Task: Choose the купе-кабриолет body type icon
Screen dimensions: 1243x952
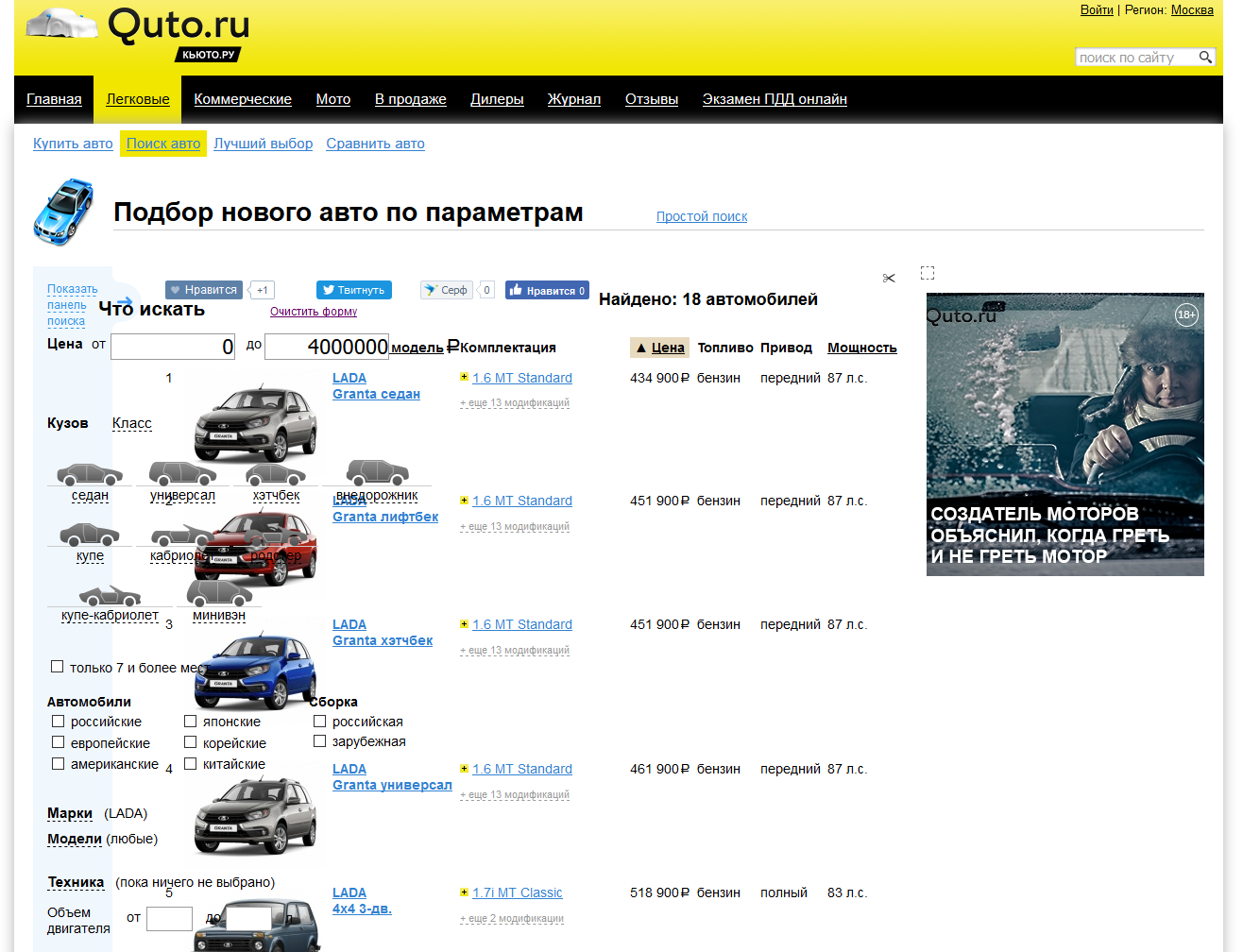Action: pyautogui.click(x=110, y=595)
